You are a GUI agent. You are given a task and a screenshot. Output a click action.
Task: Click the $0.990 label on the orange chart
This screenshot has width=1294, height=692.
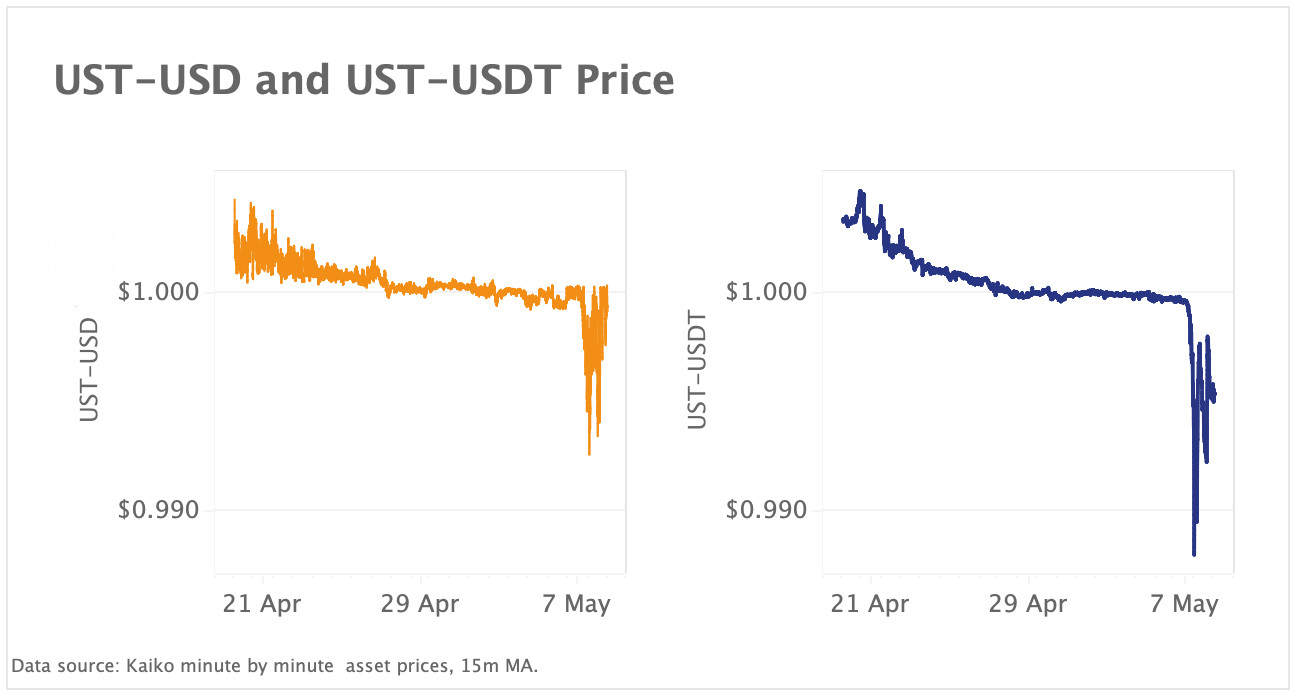(x=157, y=510)
